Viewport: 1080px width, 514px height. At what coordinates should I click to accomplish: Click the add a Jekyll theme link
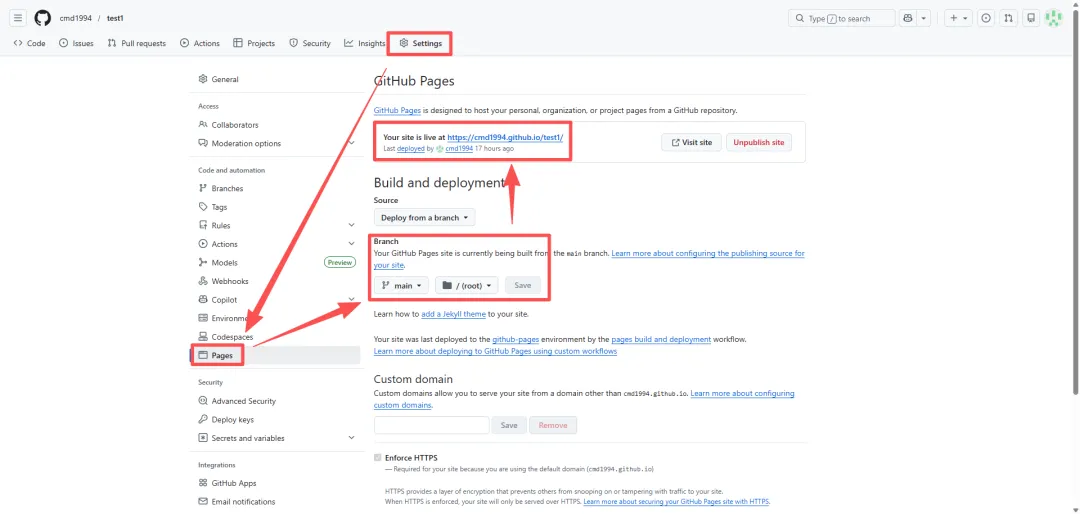(x=454, y=314)
